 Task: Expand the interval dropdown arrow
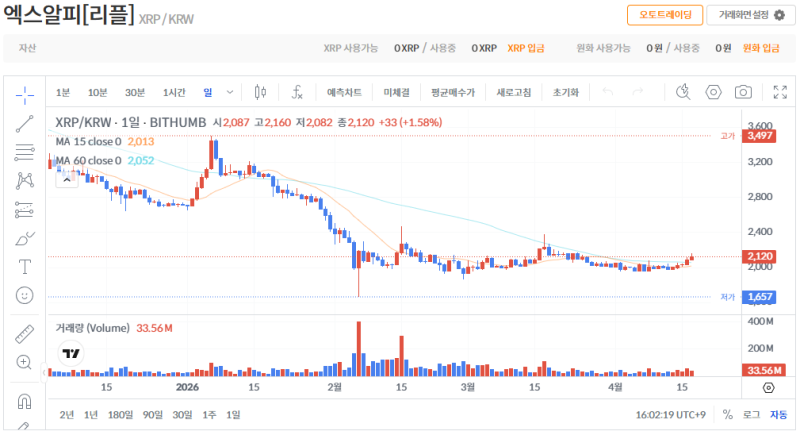coord(230,92)
